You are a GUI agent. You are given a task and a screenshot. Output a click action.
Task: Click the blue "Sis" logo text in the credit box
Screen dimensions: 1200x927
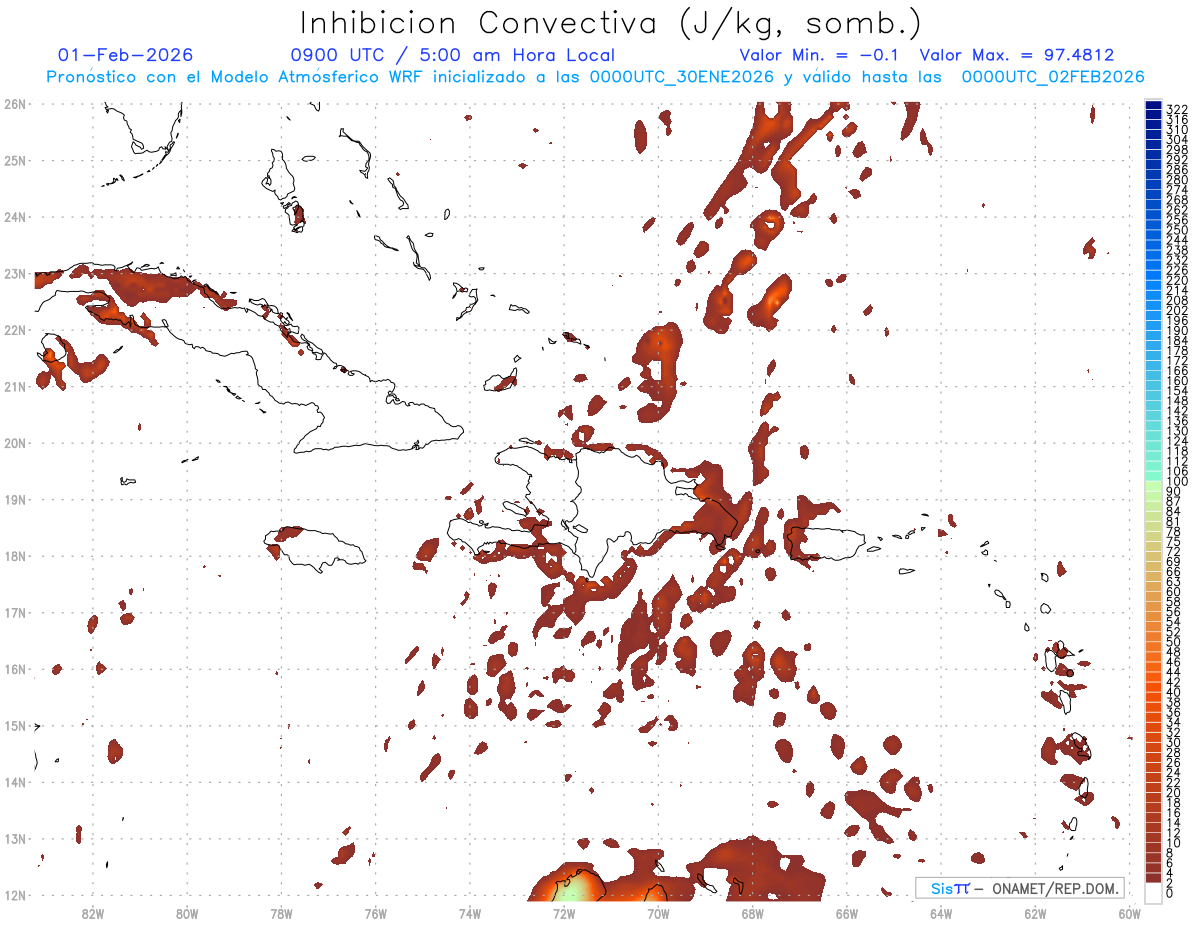pos(942,888)
